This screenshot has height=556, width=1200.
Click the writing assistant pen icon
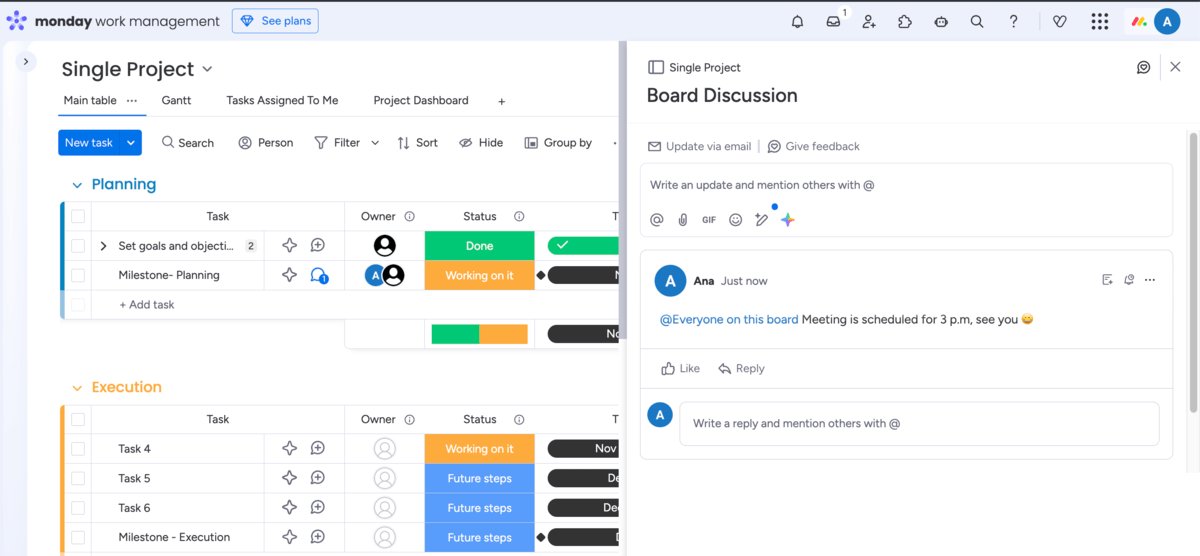pyautogui.click(x=762, y=220)
